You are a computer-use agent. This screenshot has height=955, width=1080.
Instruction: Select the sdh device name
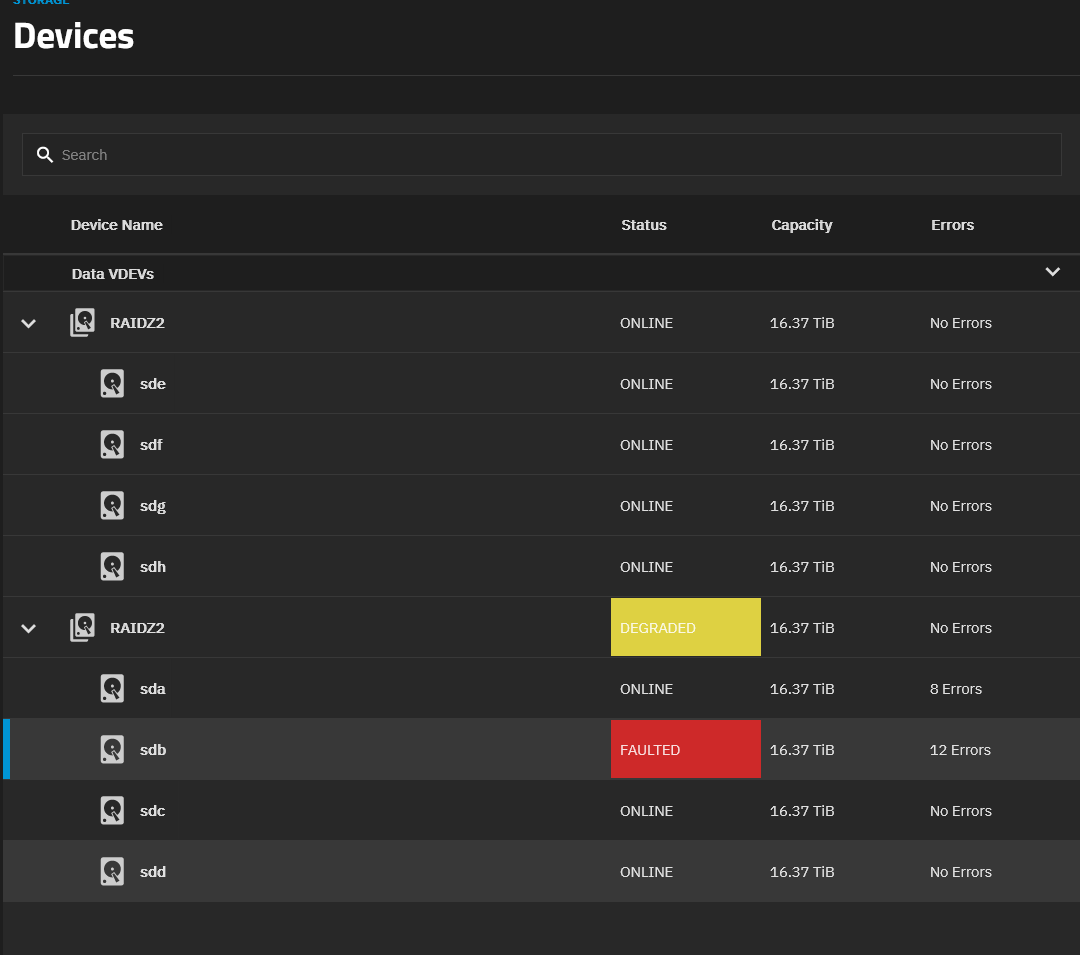point(153,567)
